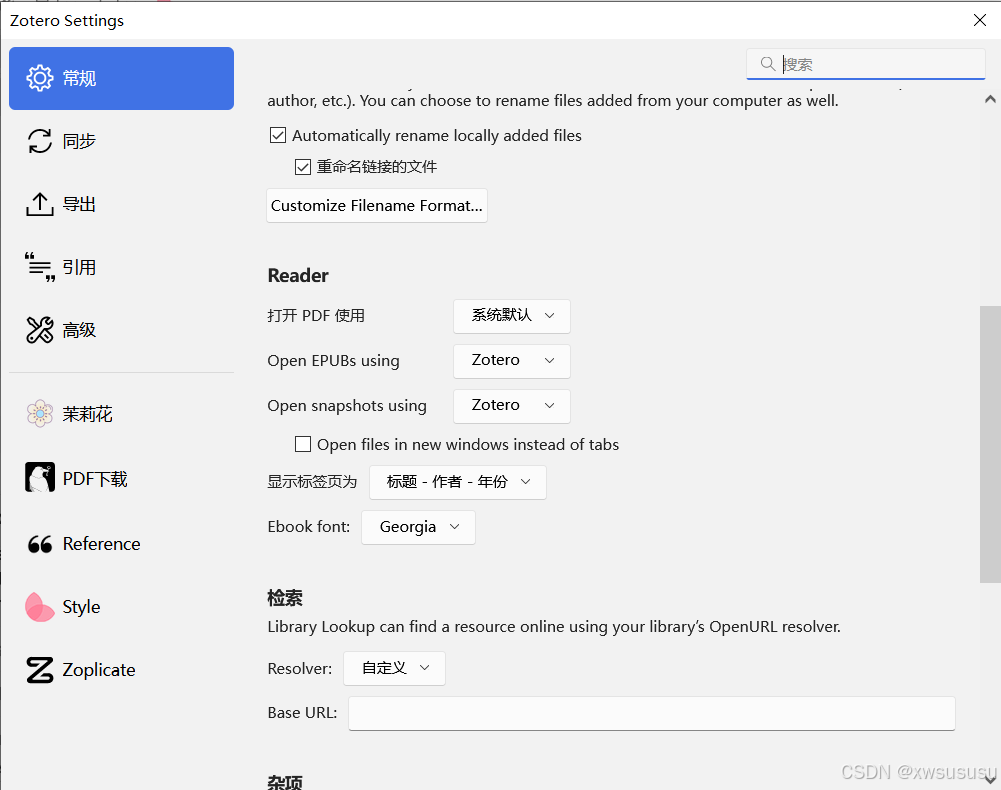Click the Customize Filename Format button
Image resolution: width=1001 pixels, height=790 pixels.
[376, 205]
